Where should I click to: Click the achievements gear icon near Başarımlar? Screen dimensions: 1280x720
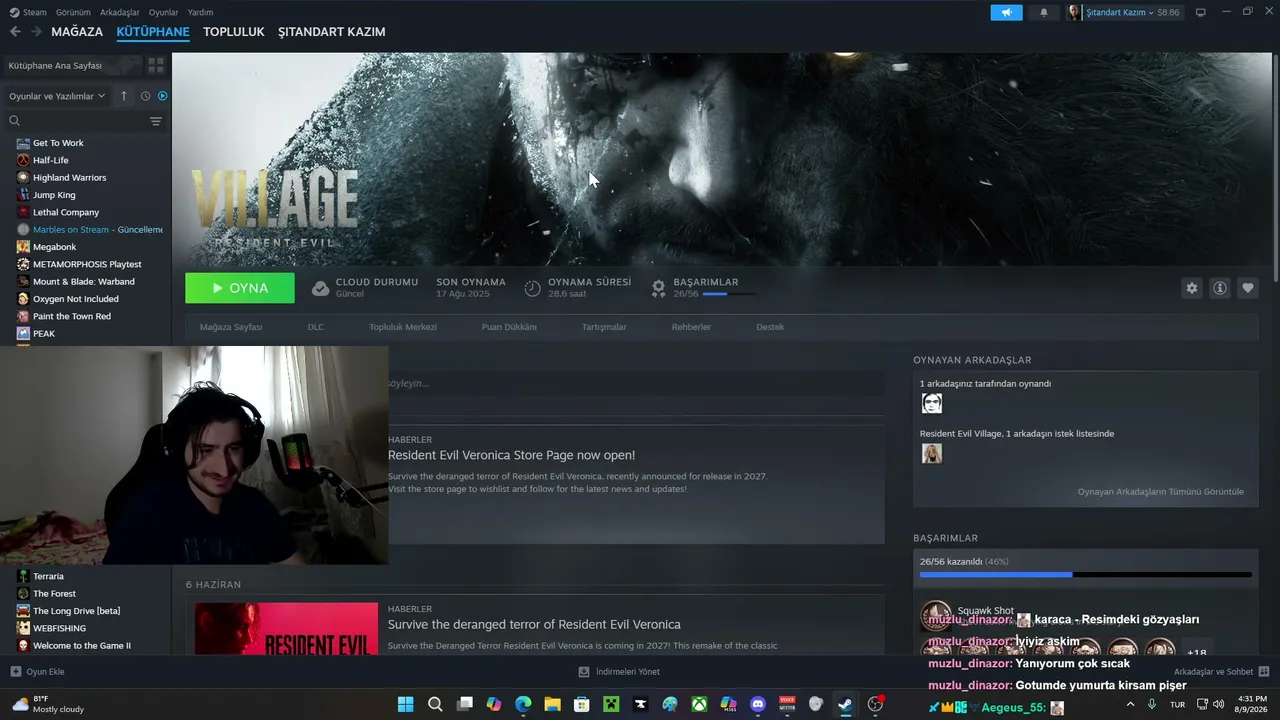tap(658, 288)
